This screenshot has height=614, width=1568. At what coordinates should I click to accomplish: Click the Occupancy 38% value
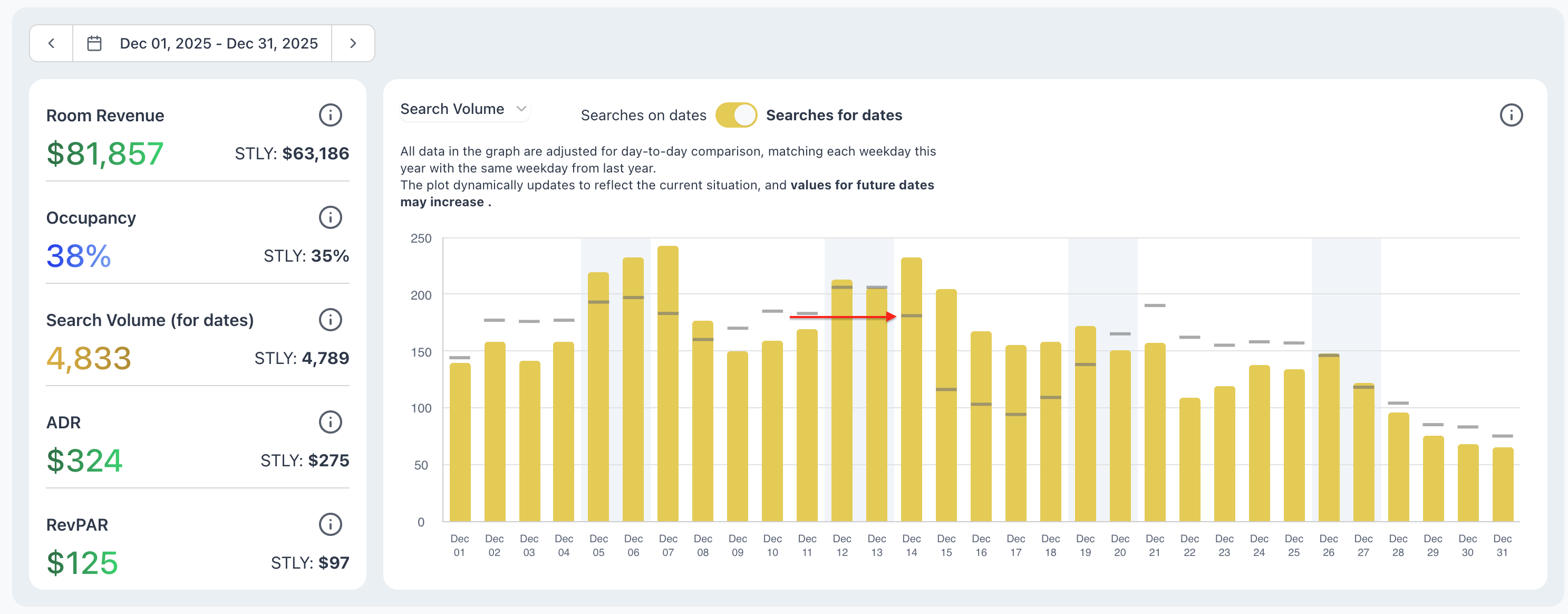[x=79, y=256]
